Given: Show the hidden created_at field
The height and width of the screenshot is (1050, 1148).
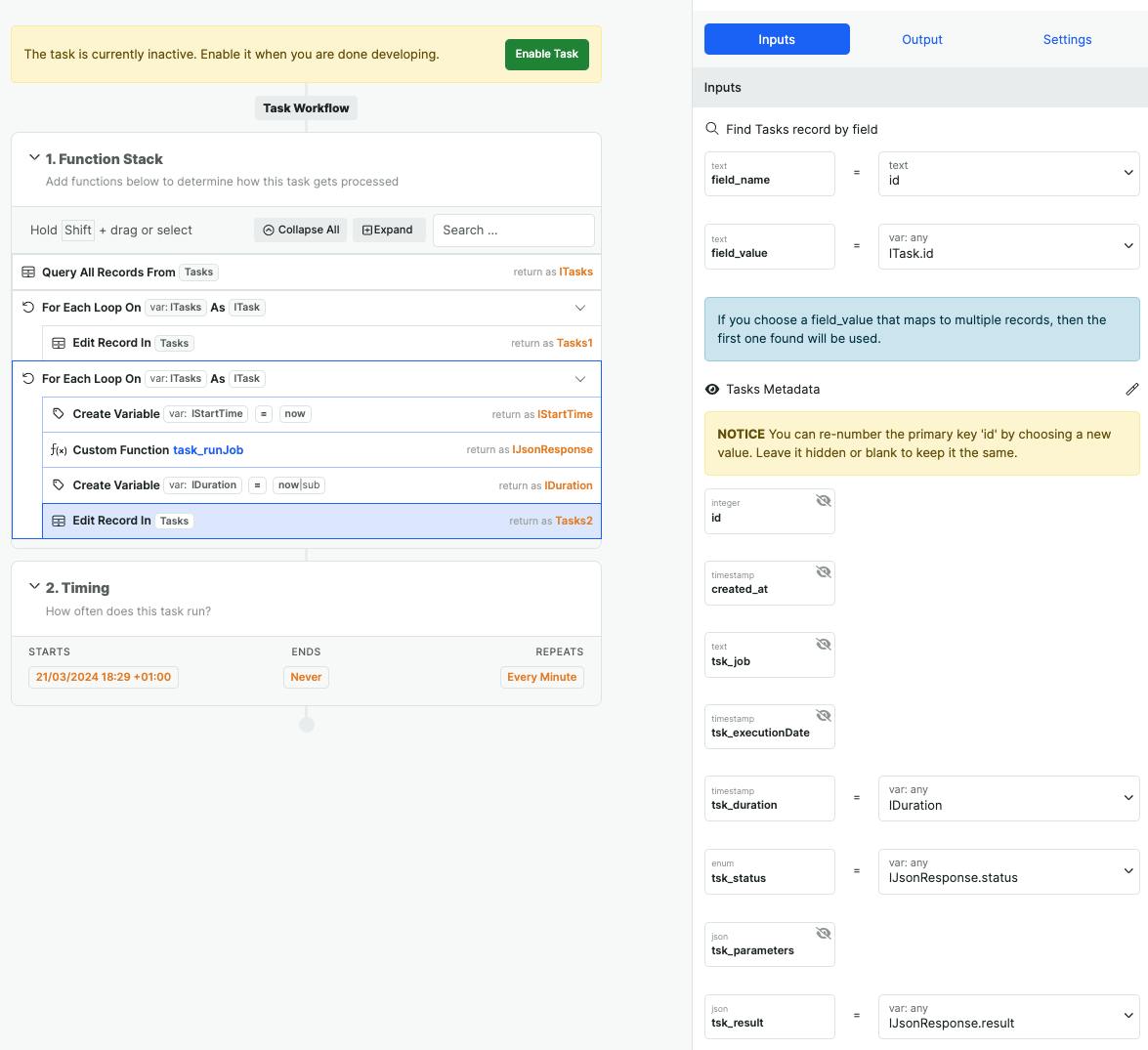Looking at the screenshot, I should (x=823, y=572).
